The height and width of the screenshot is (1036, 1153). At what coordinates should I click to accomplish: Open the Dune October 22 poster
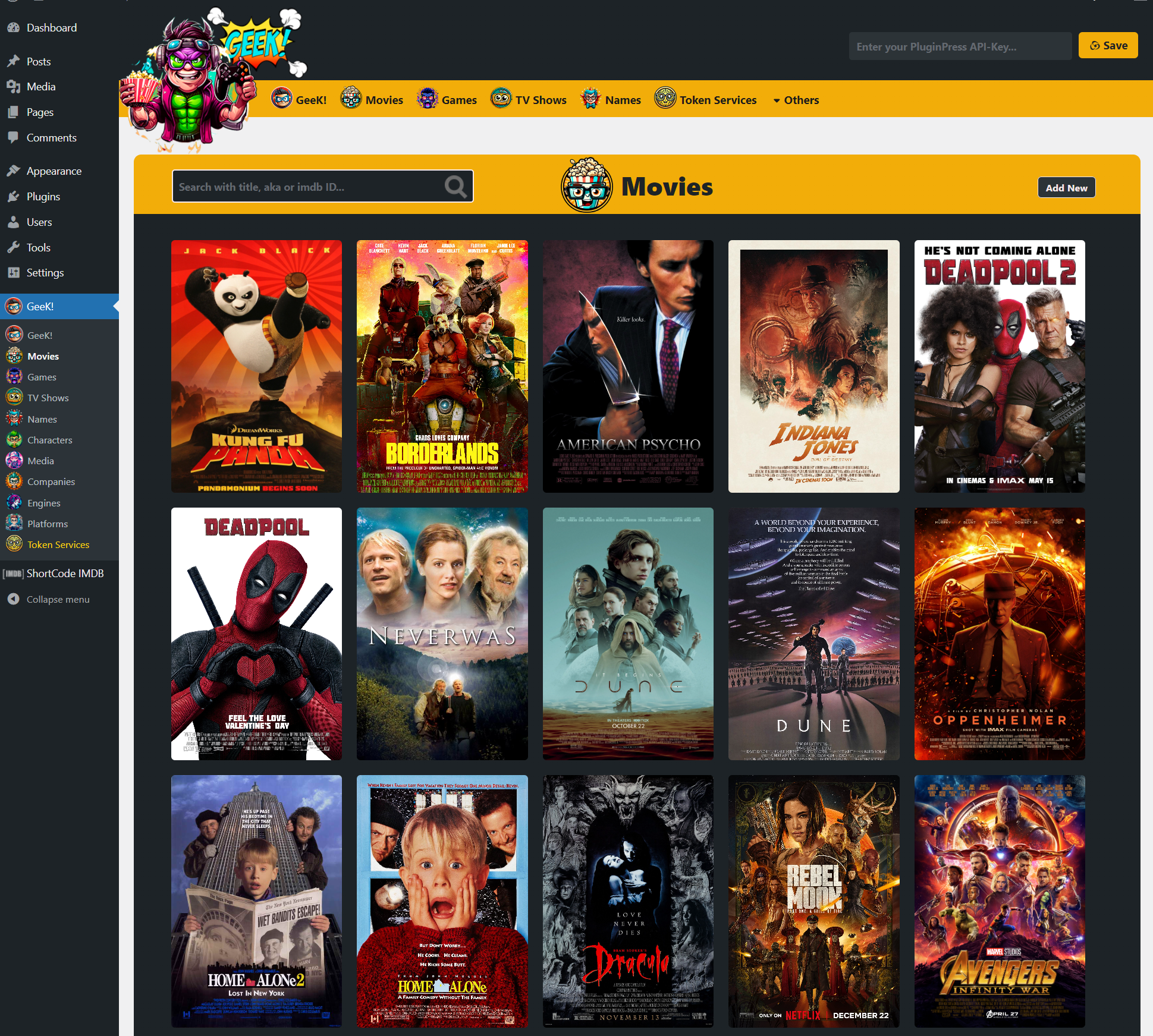pyautogui.click(x=628, y=634)
